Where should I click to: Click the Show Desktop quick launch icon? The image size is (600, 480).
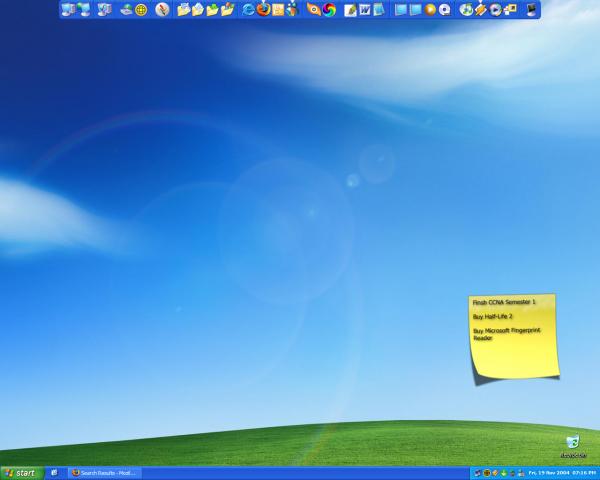pos(54,473)
